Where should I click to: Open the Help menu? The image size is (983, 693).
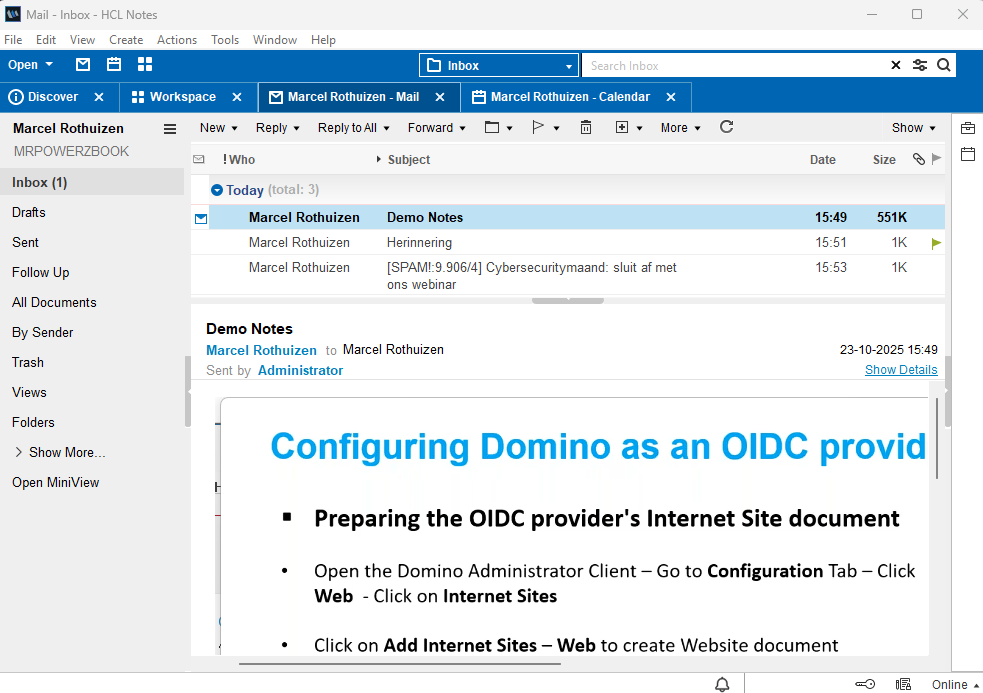tap(323, 40)
